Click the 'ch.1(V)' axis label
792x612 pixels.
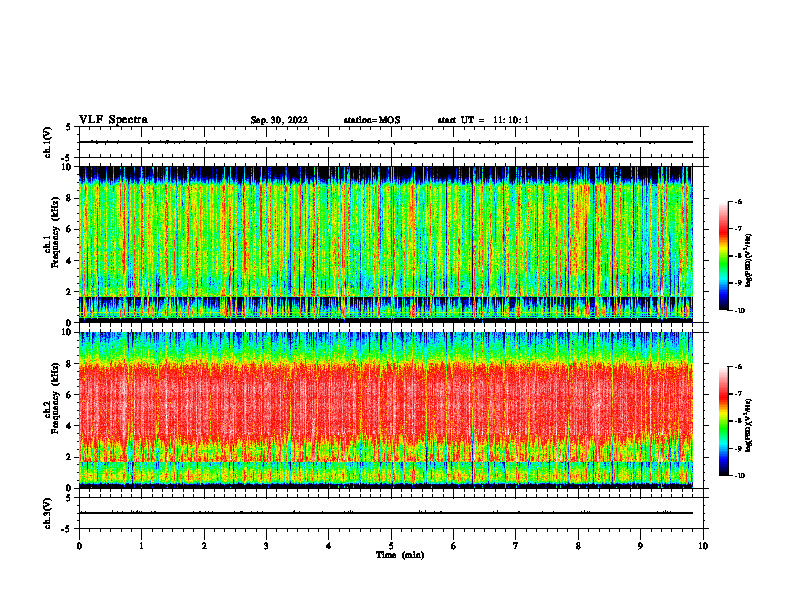click(x=47, y=142)
